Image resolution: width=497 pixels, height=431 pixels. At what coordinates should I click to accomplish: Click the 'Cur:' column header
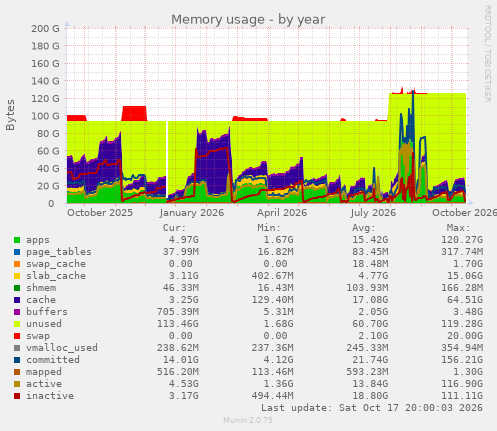(x=174, y=228)
